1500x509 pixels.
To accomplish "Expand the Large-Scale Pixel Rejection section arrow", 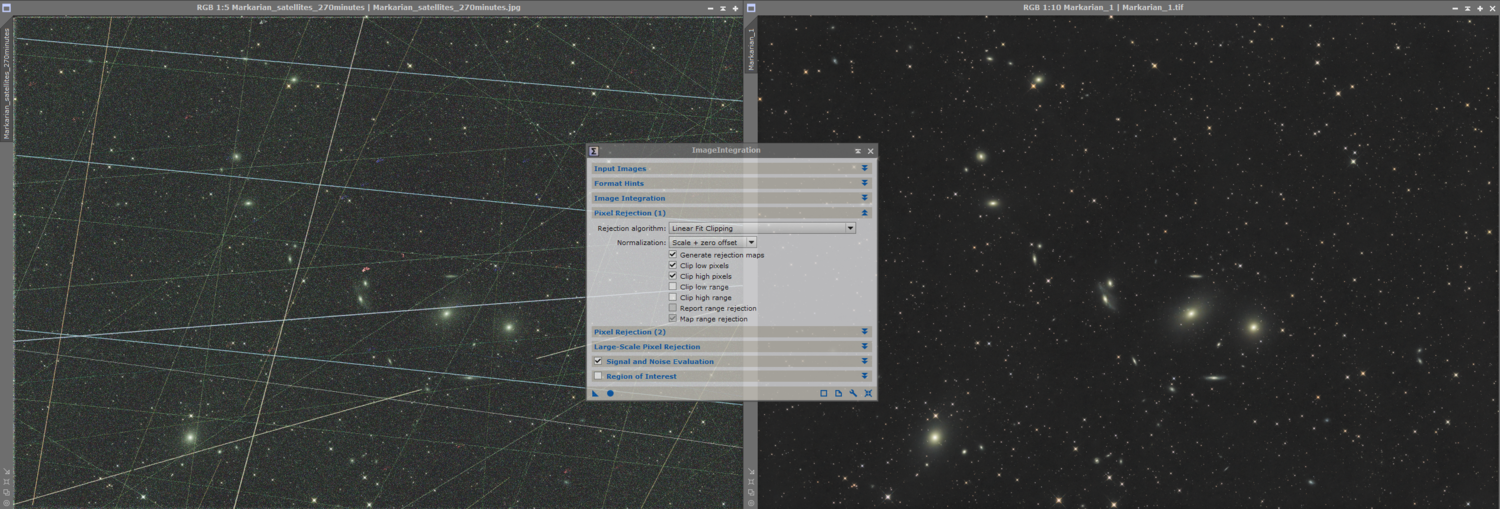I will click(x=865, y=346).
